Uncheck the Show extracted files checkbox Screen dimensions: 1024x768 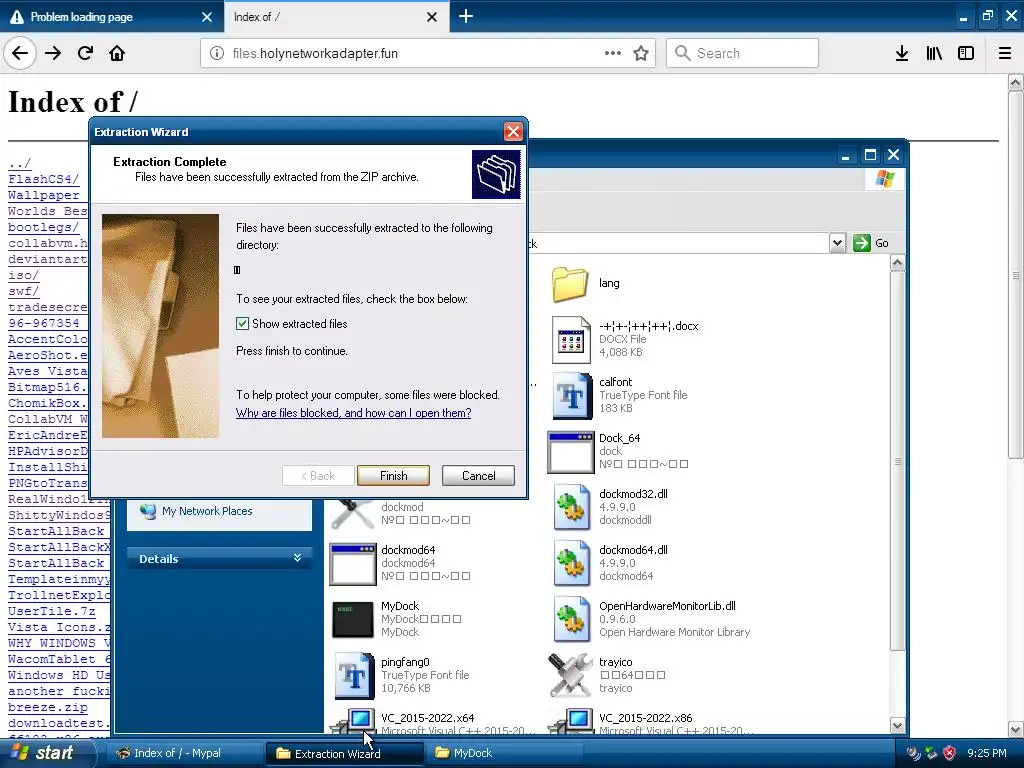[x=242, y=324]
